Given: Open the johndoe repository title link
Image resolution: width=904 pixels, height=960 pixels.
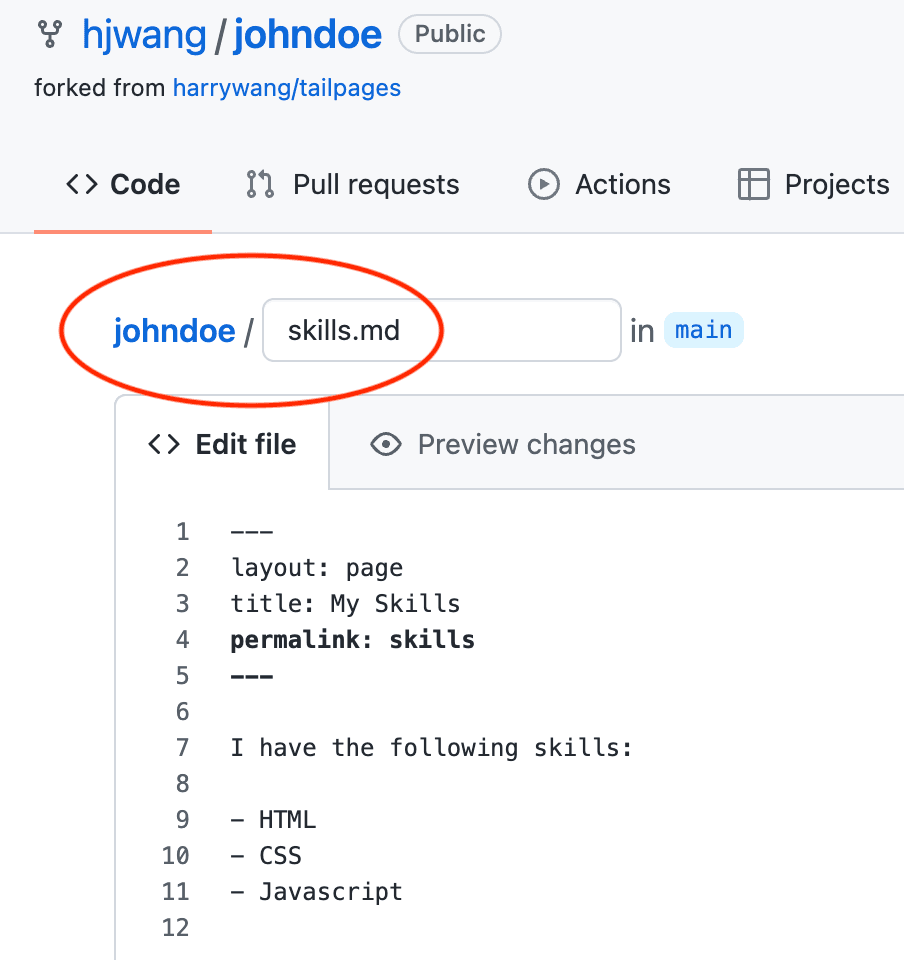Looking at the screenshot, I should click(308, 34).
